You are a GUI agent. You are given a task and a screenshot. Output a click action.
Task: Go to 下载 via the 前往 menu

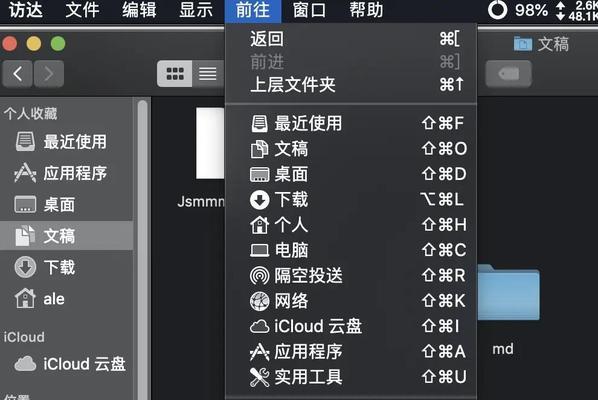[351, 199]
